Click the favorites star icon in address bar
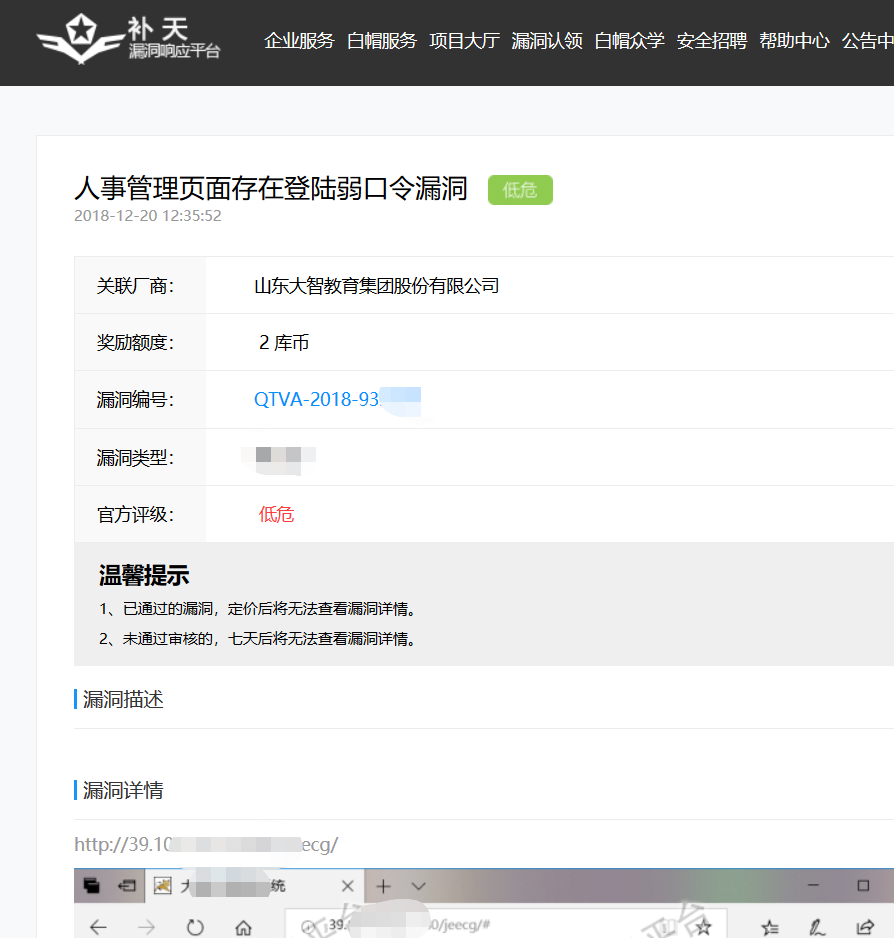Image resolution: width=894 pixels, height=938 pixels. pyautogui.click(x=704, y=926)
